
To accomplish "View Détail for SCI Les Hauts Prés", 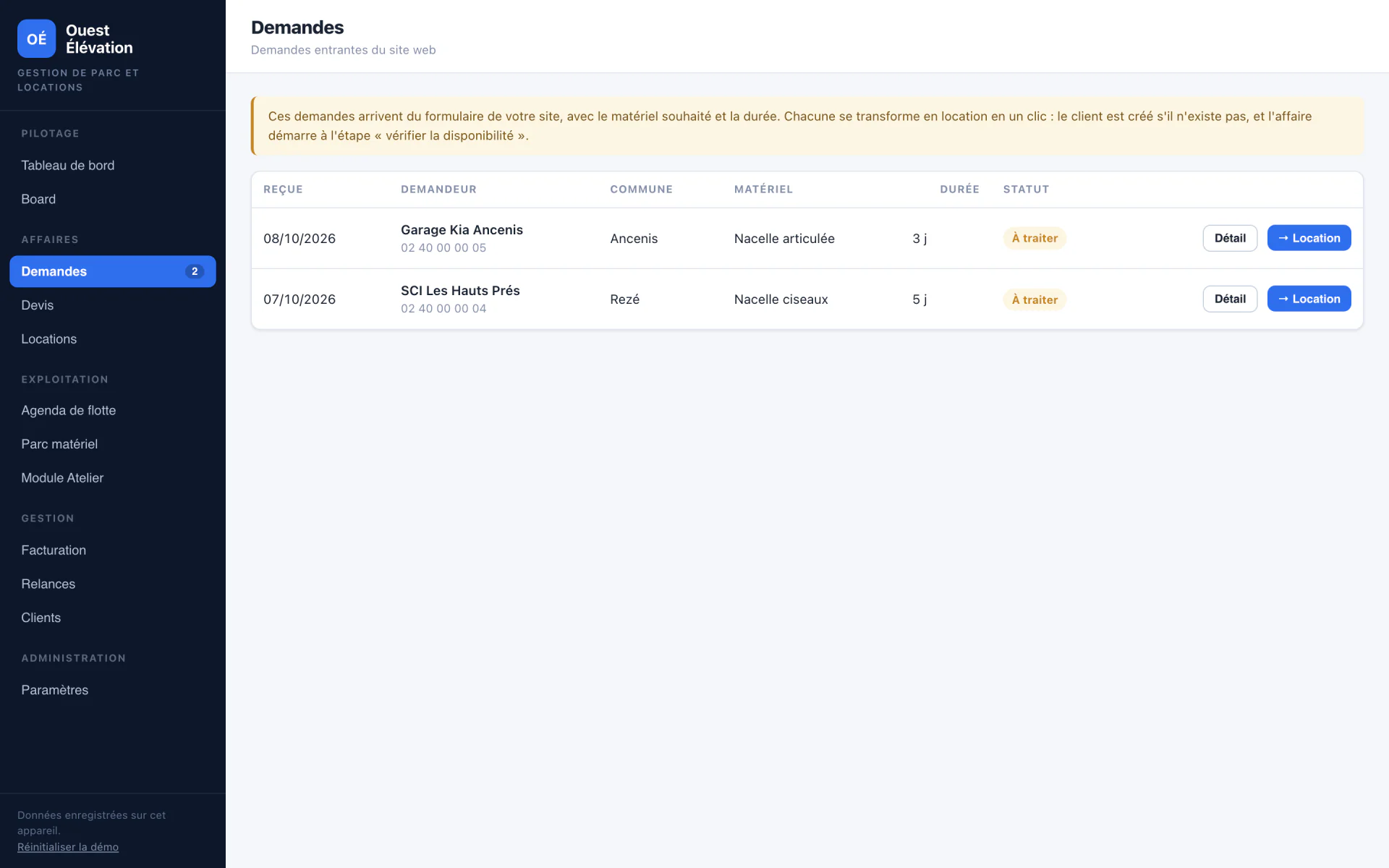I will pyautogui.click(x=1230, y=299).
